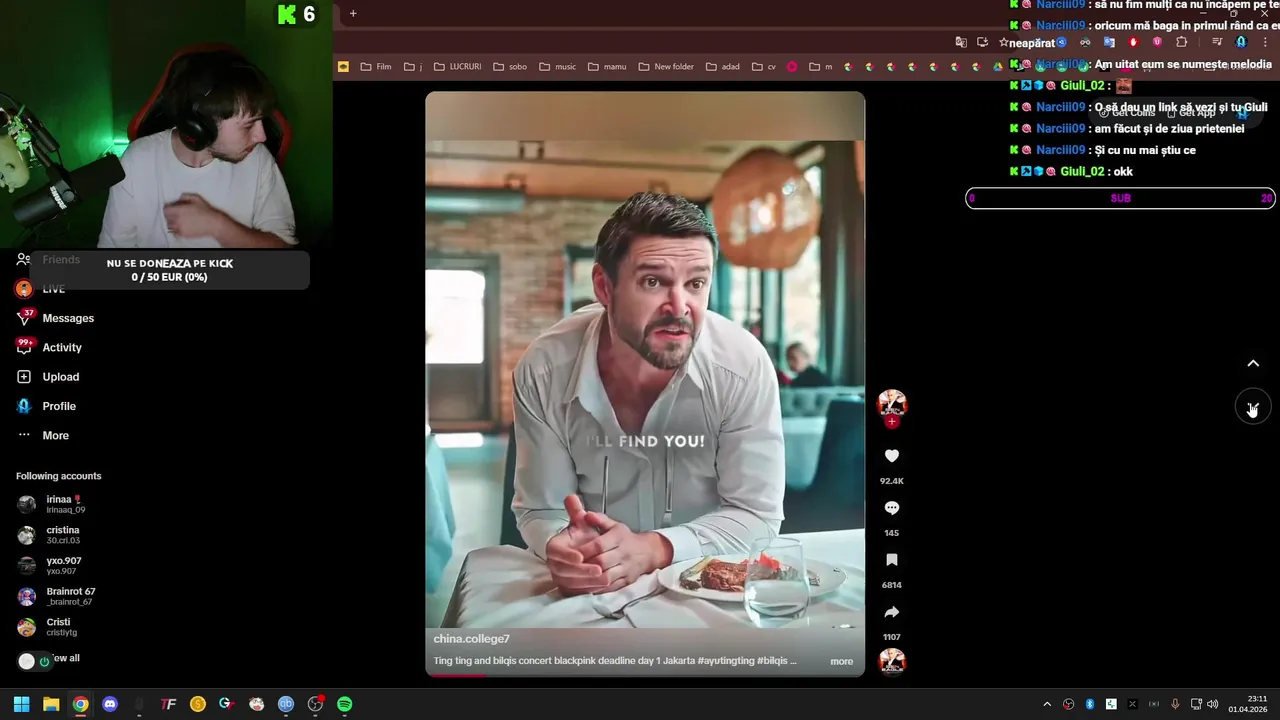The height and width of the screenshot is (720, 1280).
Task: Open File Explorer from taskbar
Action: [x=51, y=704]
